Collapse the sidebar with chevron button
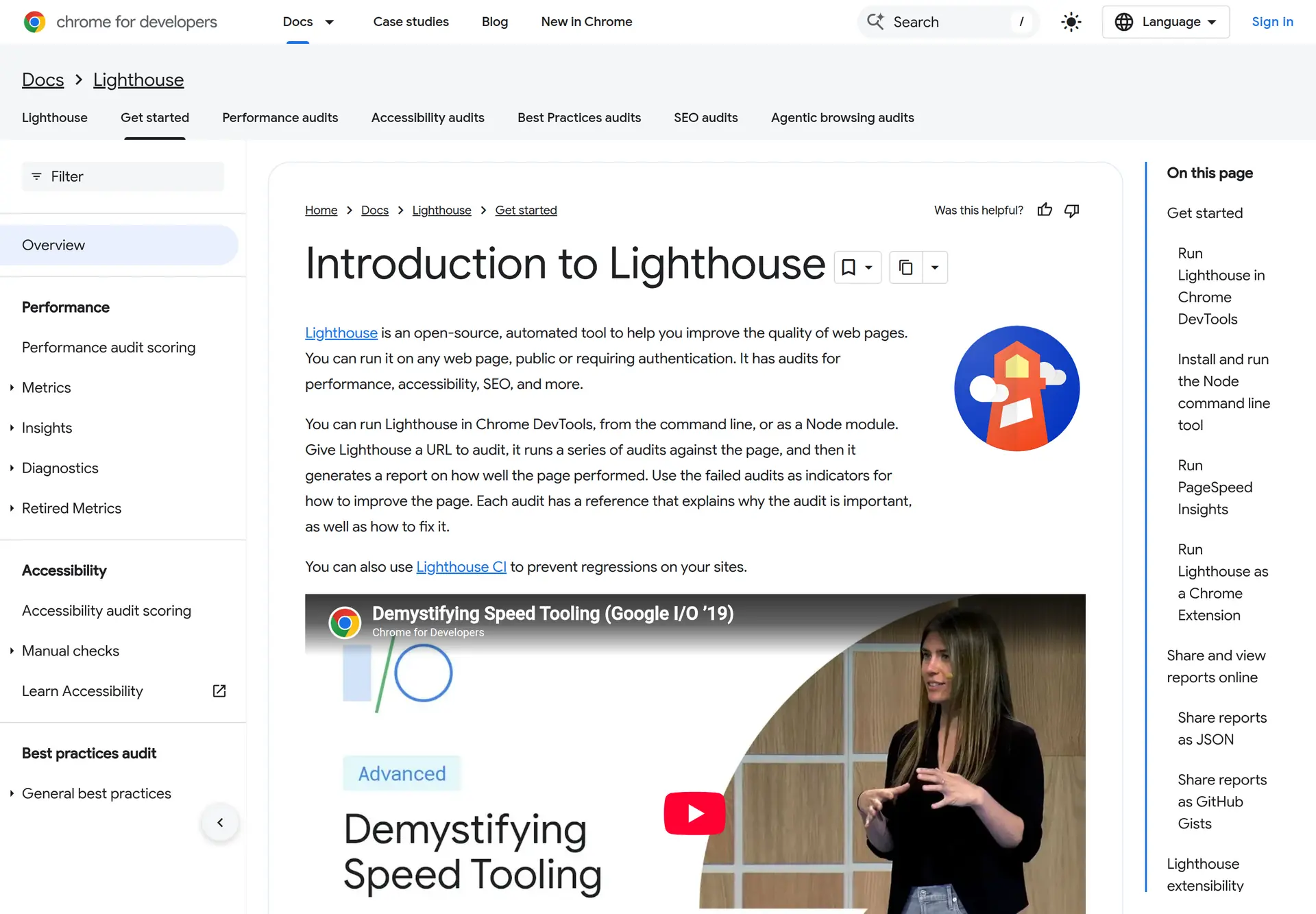Viewport: 1316px width, 914px height. 220,823
